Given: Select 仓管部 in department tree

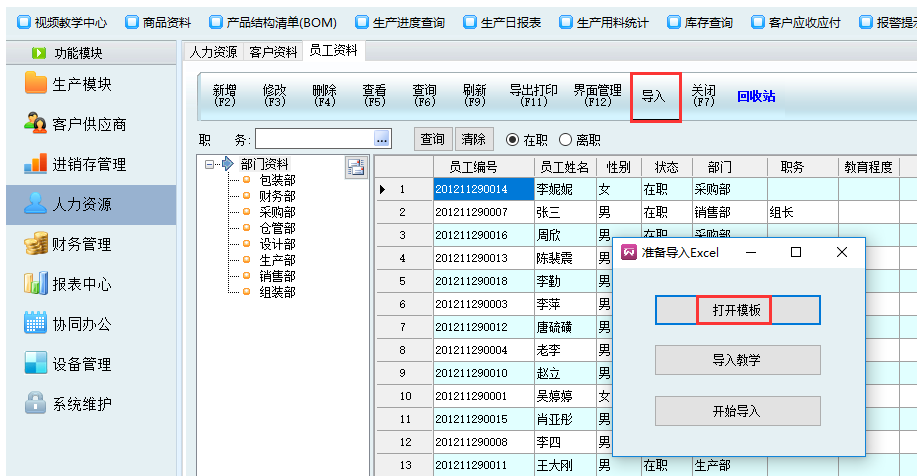Looking at the screenshot, I should (277, 227).
